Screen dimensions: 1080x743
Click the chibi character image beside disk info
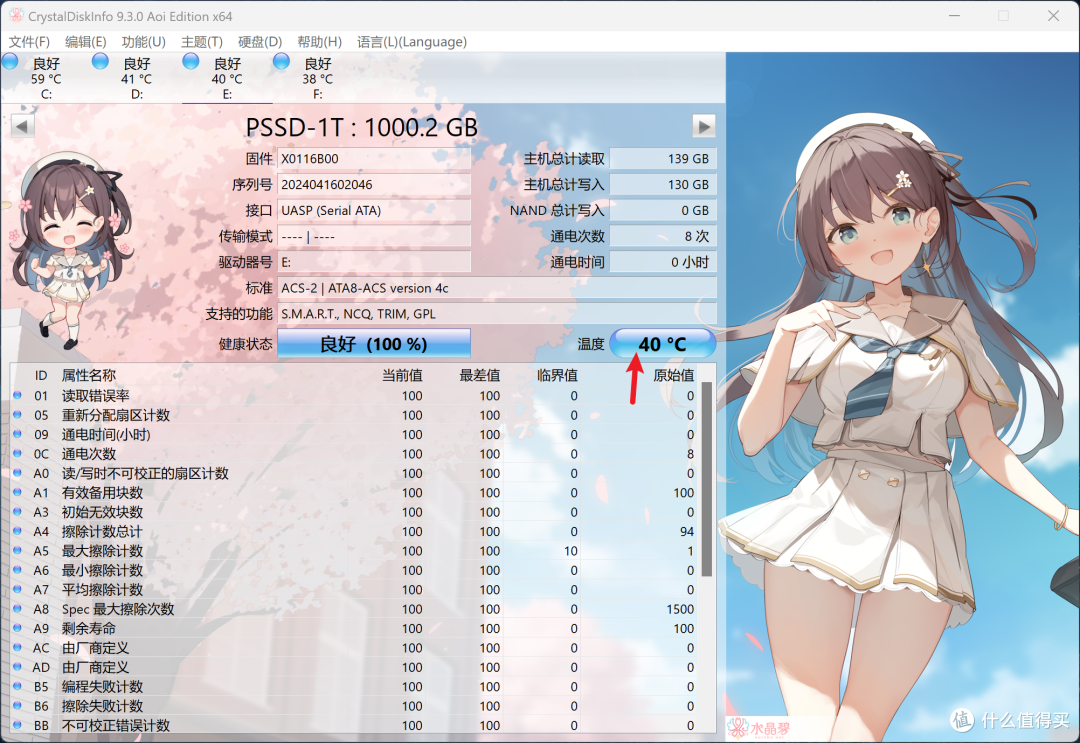point(72,249)
